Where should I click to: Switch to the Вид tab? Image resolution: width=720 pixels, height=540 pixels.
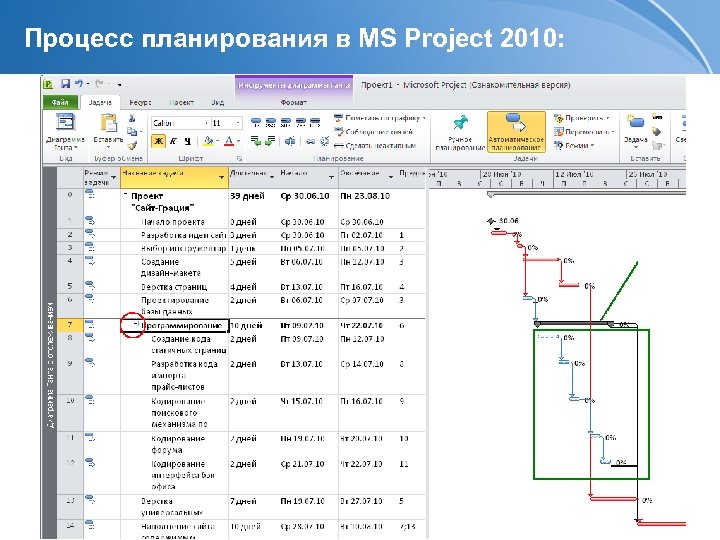pos(218,102)
